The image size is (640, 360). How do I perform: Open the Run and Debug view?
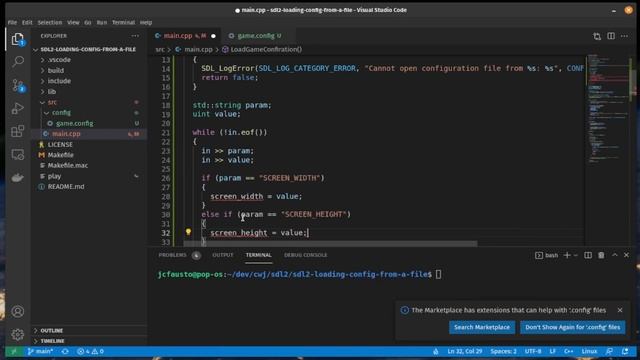18,108
